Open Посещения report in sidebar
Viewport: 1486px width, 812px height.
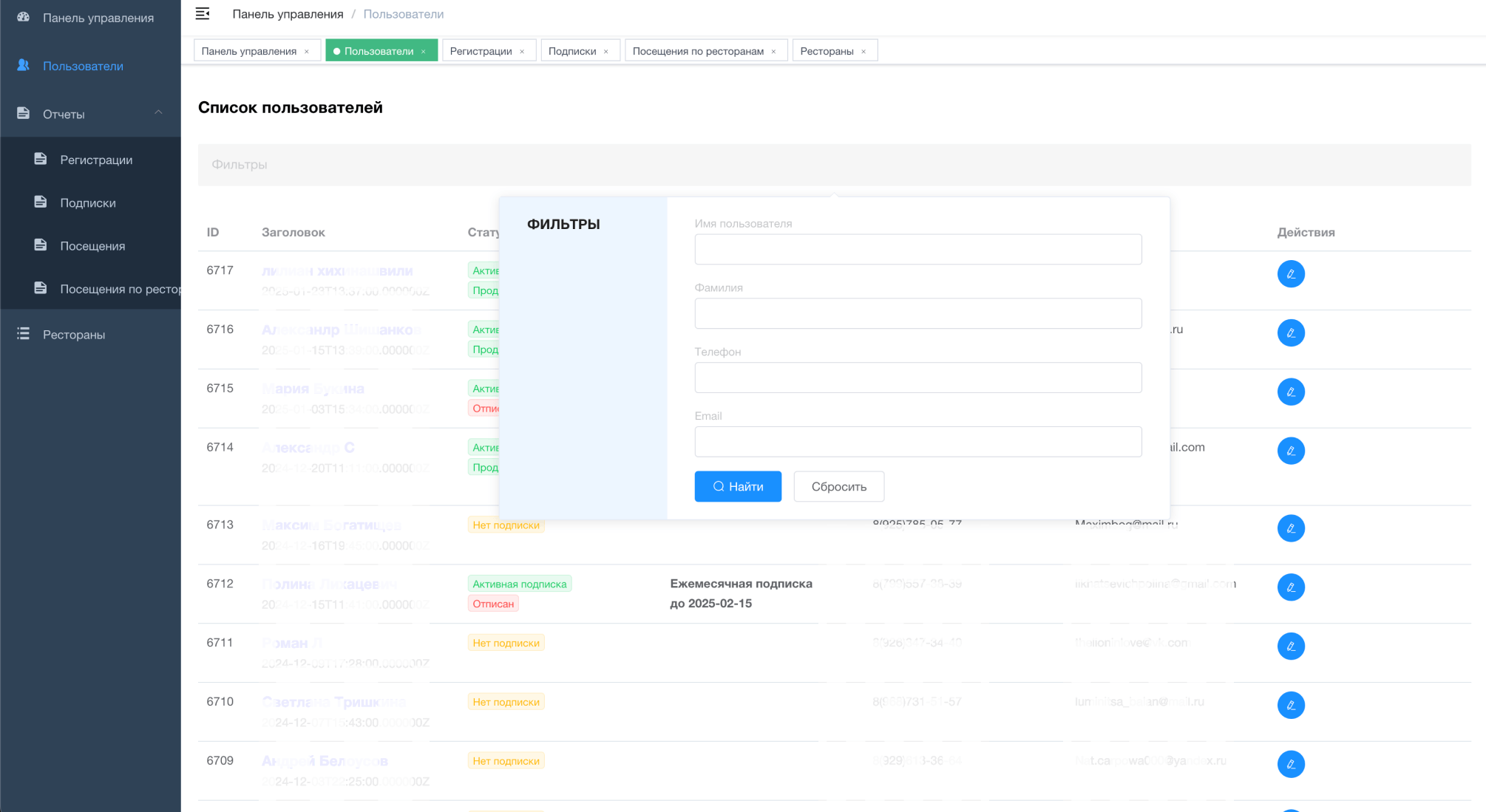(92, 246)
